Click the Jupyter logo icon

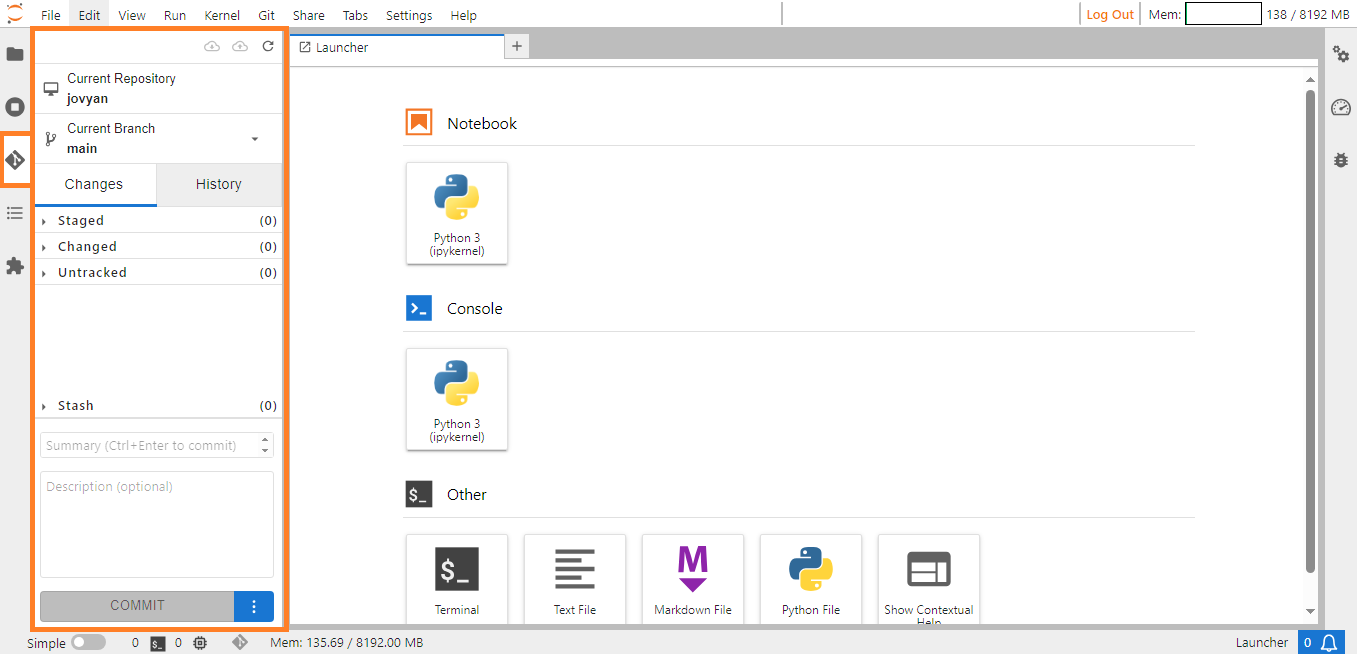[x=15, y=14]
